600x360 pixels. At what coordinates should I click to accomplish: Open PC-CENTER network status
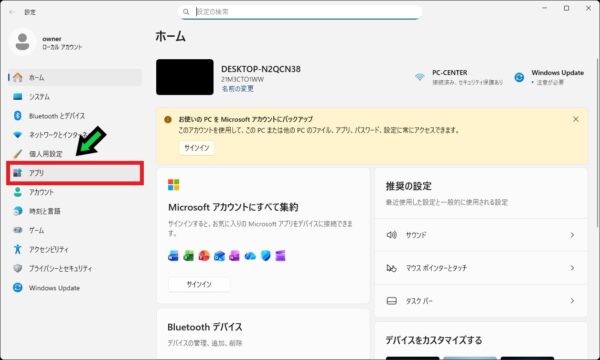click(459, 77)
